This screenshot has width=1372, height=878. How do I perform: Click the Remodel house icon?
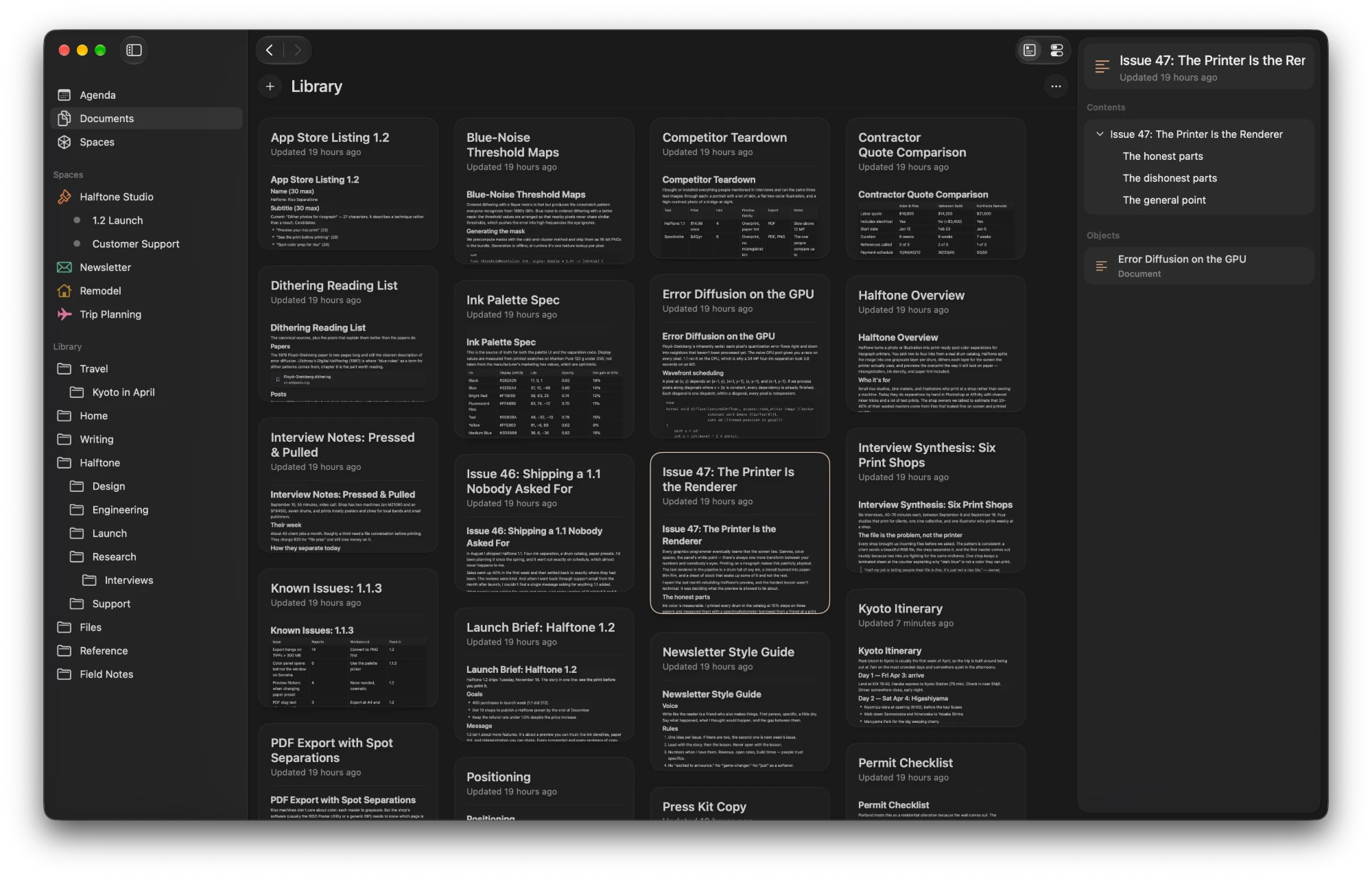(64, 291)
